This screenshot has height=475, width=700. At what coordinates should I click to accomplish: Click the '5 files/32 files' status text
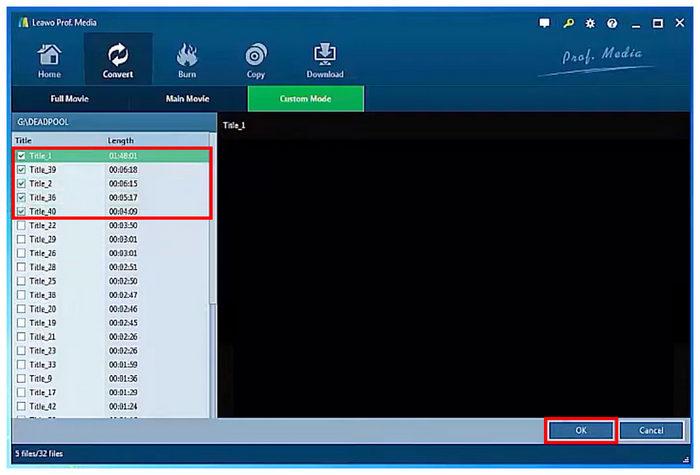(39, 454)
